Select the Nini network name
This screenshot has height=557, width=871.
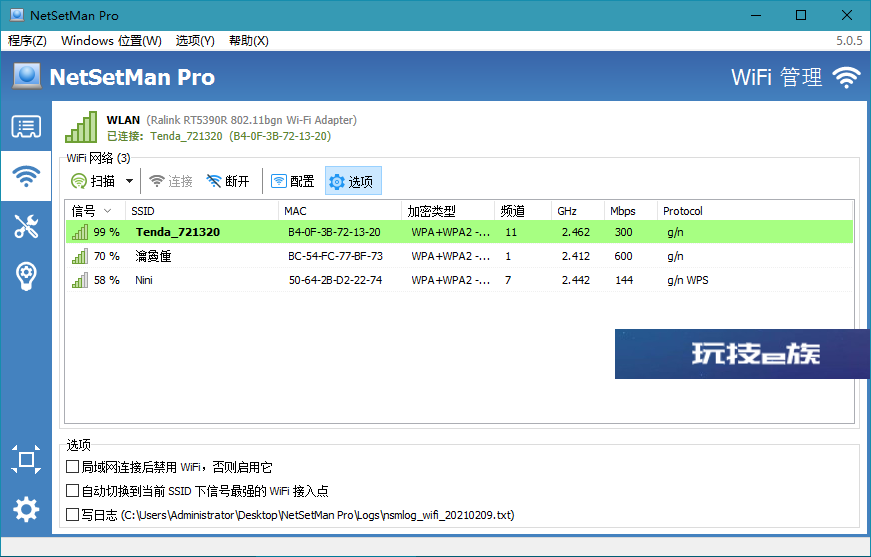coord(144,280)
